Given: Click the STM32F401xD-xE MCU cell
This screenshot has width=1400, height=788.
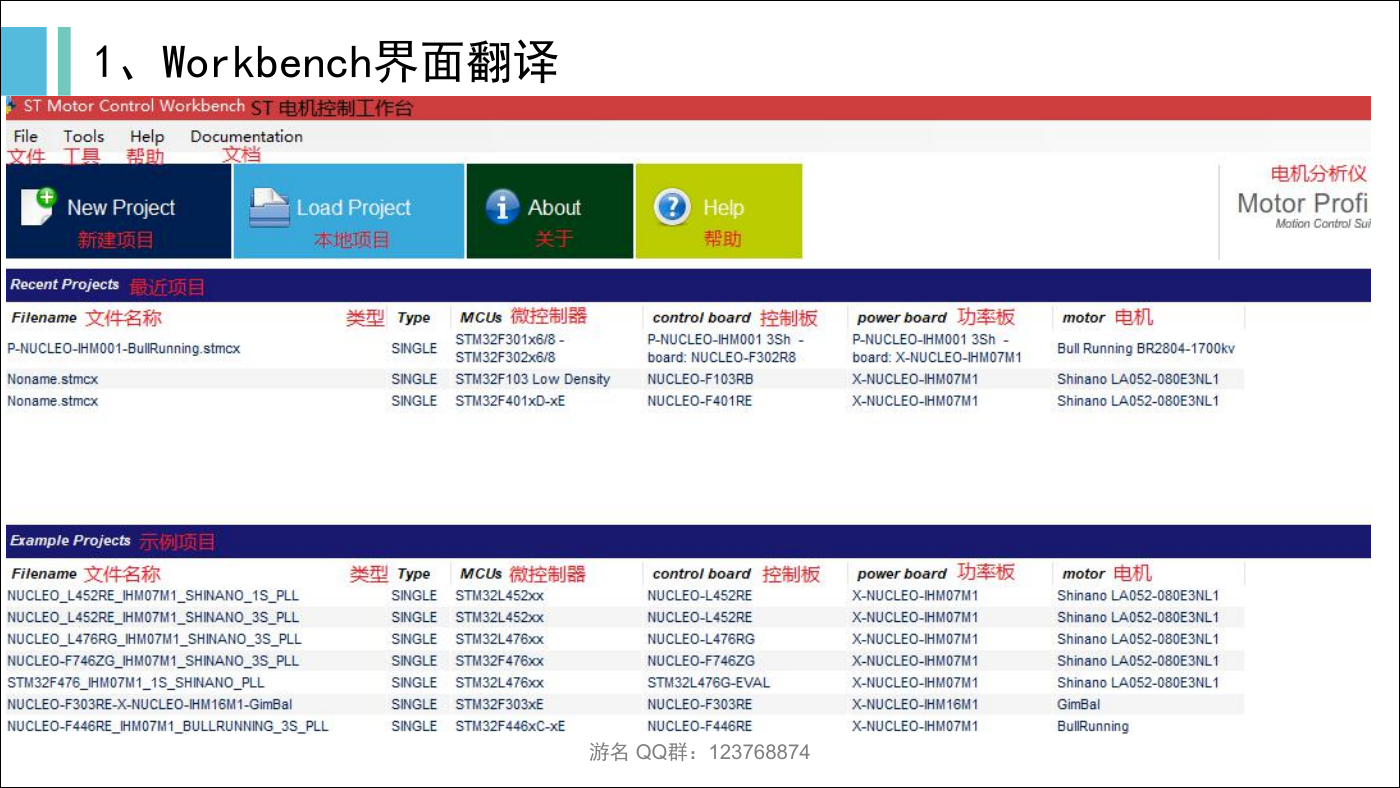Looking at the screenshot, I should (510, 401).
